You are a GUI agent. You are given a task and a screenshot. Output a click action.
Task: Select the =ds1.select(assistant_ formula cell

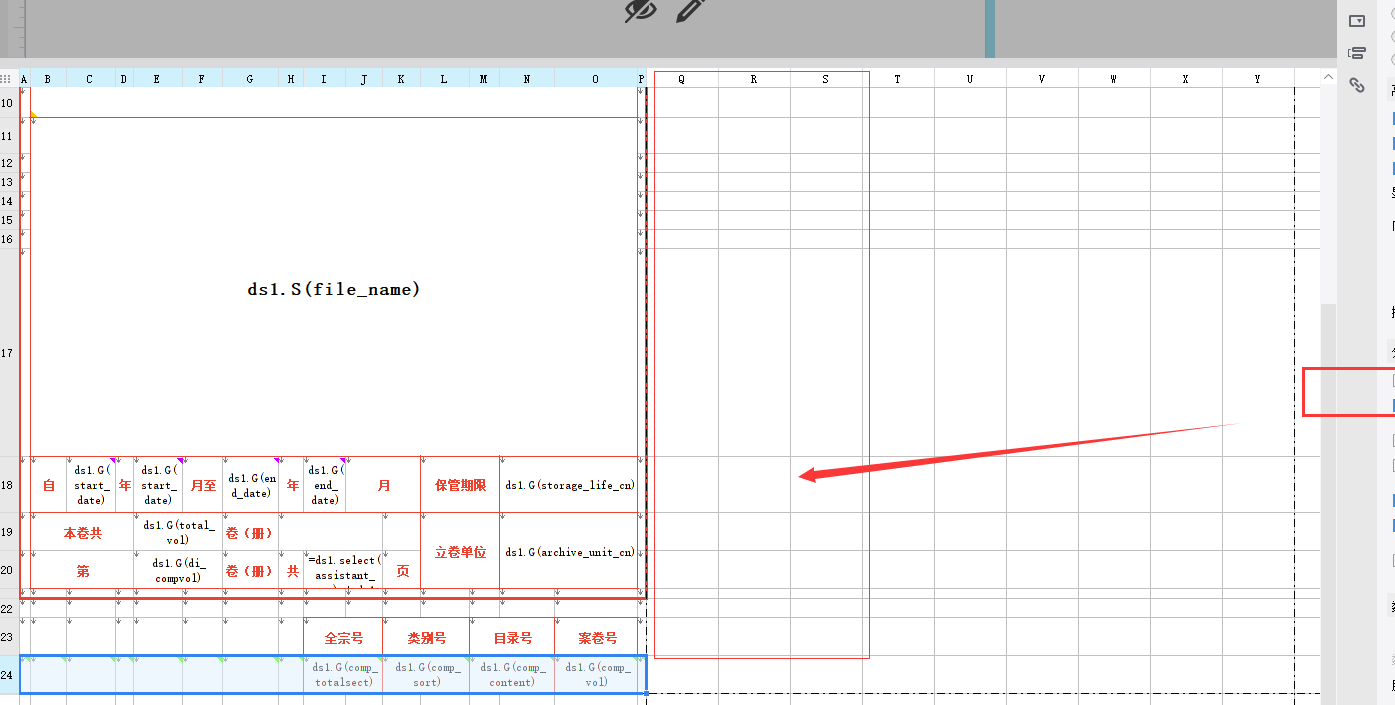[x=343, y=570]
